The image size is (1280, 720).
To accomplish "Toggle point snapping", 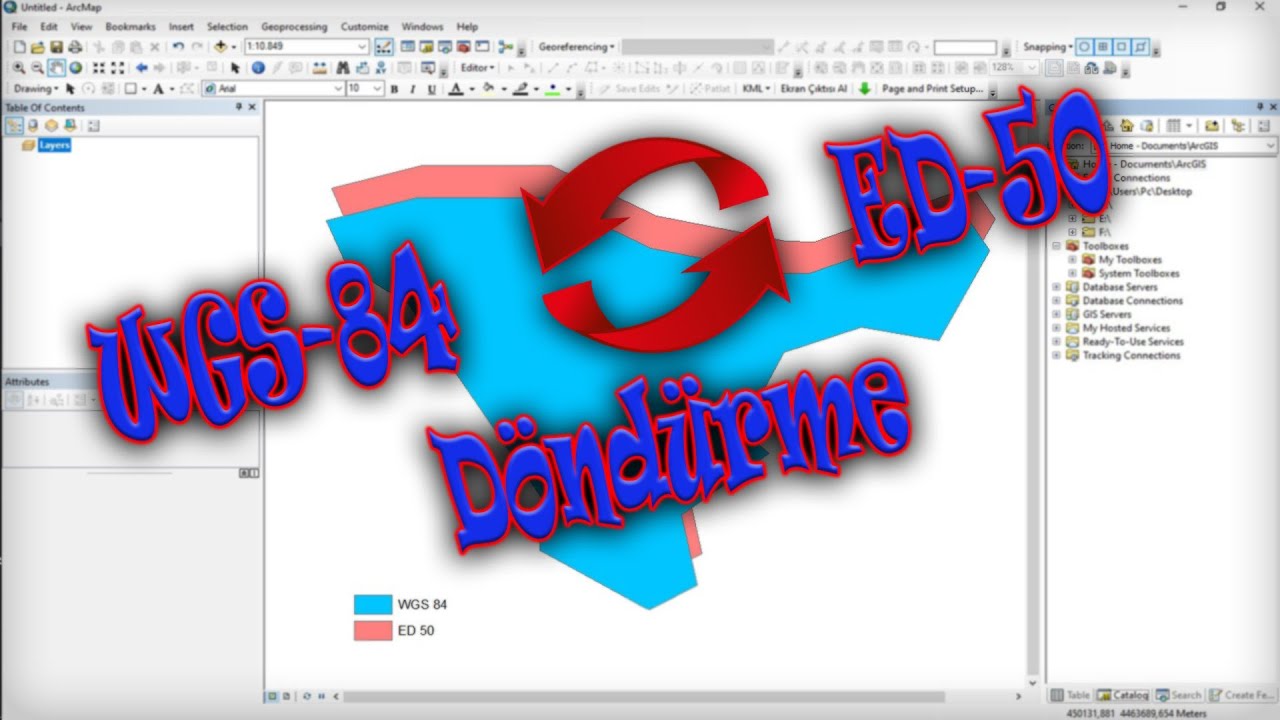I will 1085,47.
